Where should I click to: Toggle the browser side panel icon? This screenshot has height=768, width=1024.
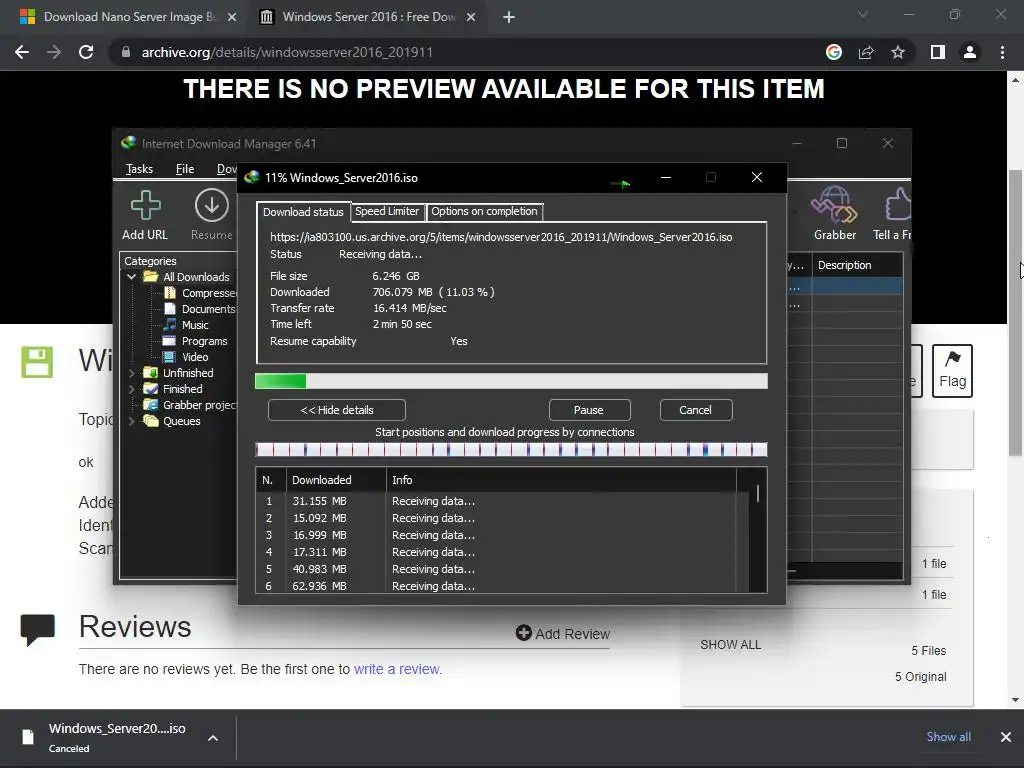pyautogui.click(x=938, y=52)
